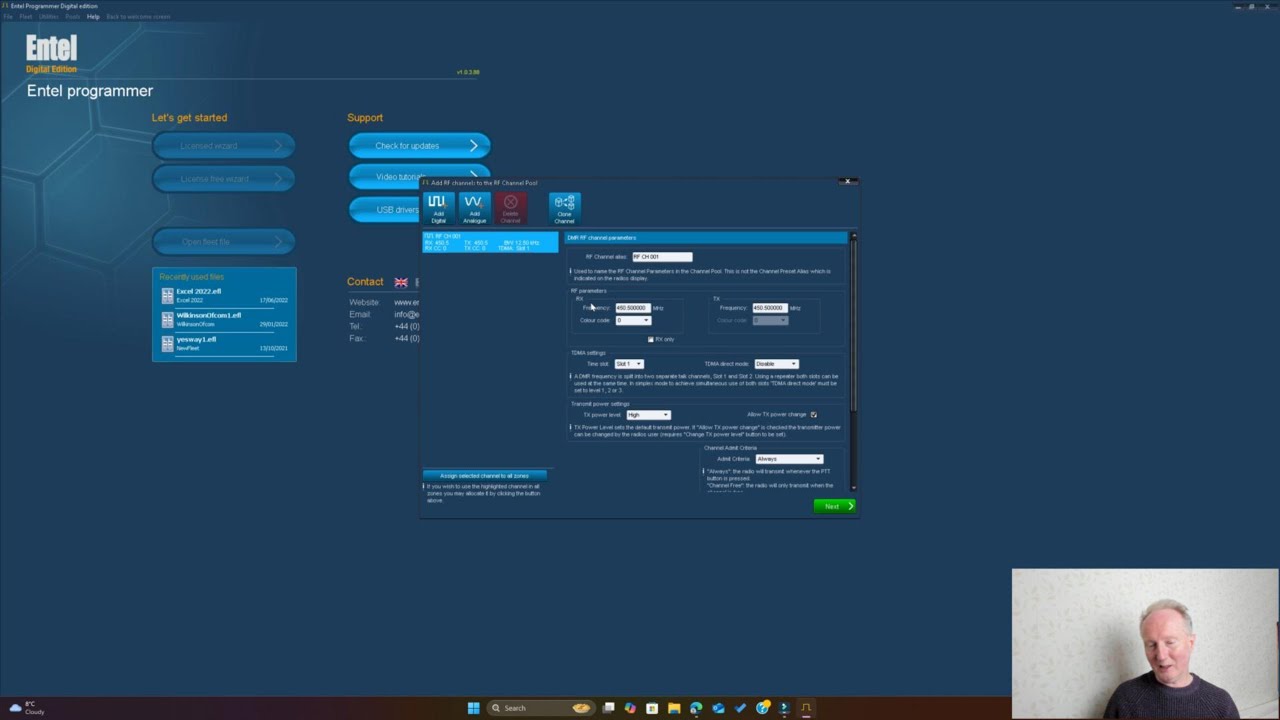The image size is (1280, 720).
Task: Open Microsoft Edge from the taskbar
Action: 696,708
